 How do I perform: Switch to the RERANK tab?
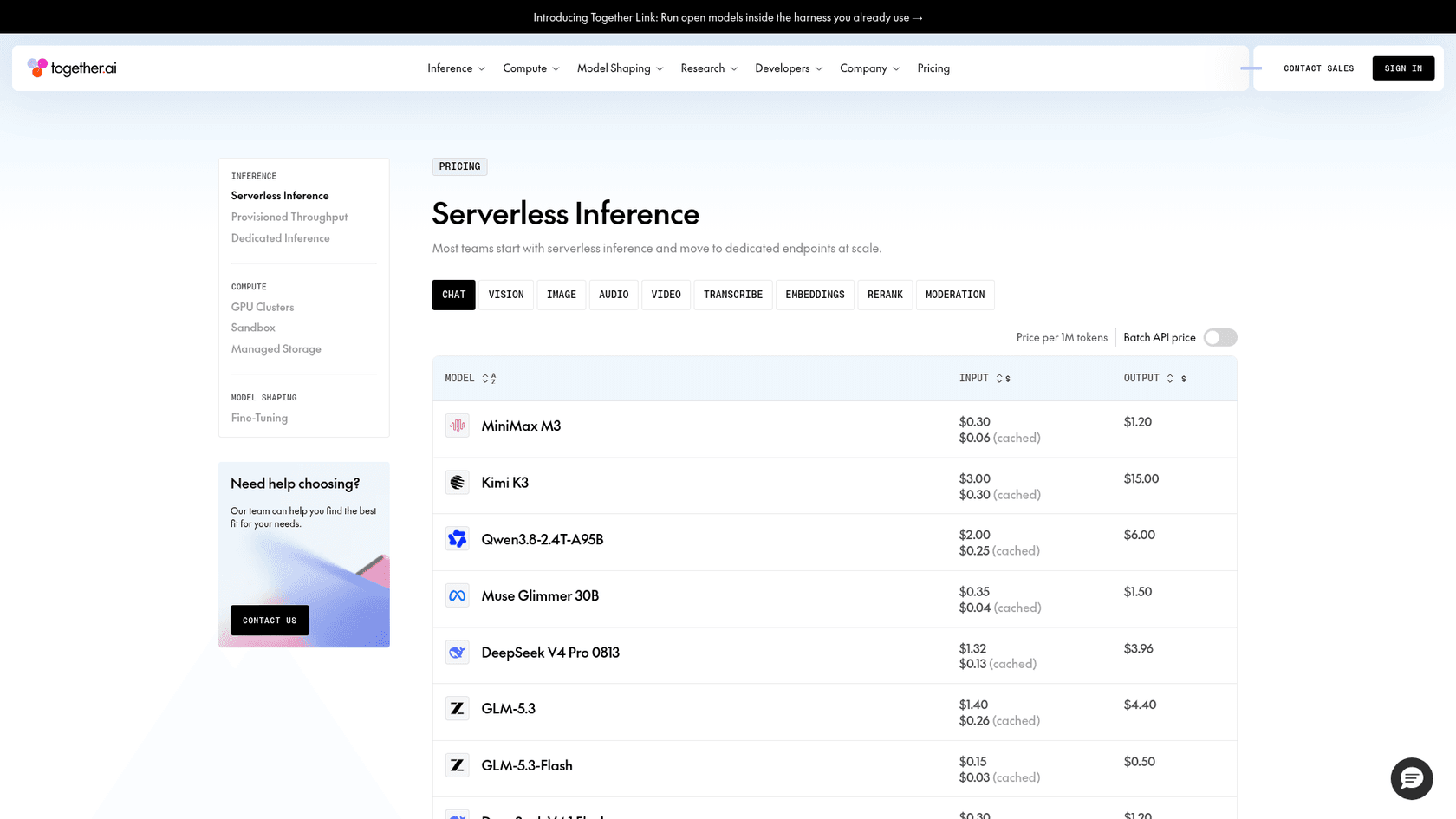885,295
